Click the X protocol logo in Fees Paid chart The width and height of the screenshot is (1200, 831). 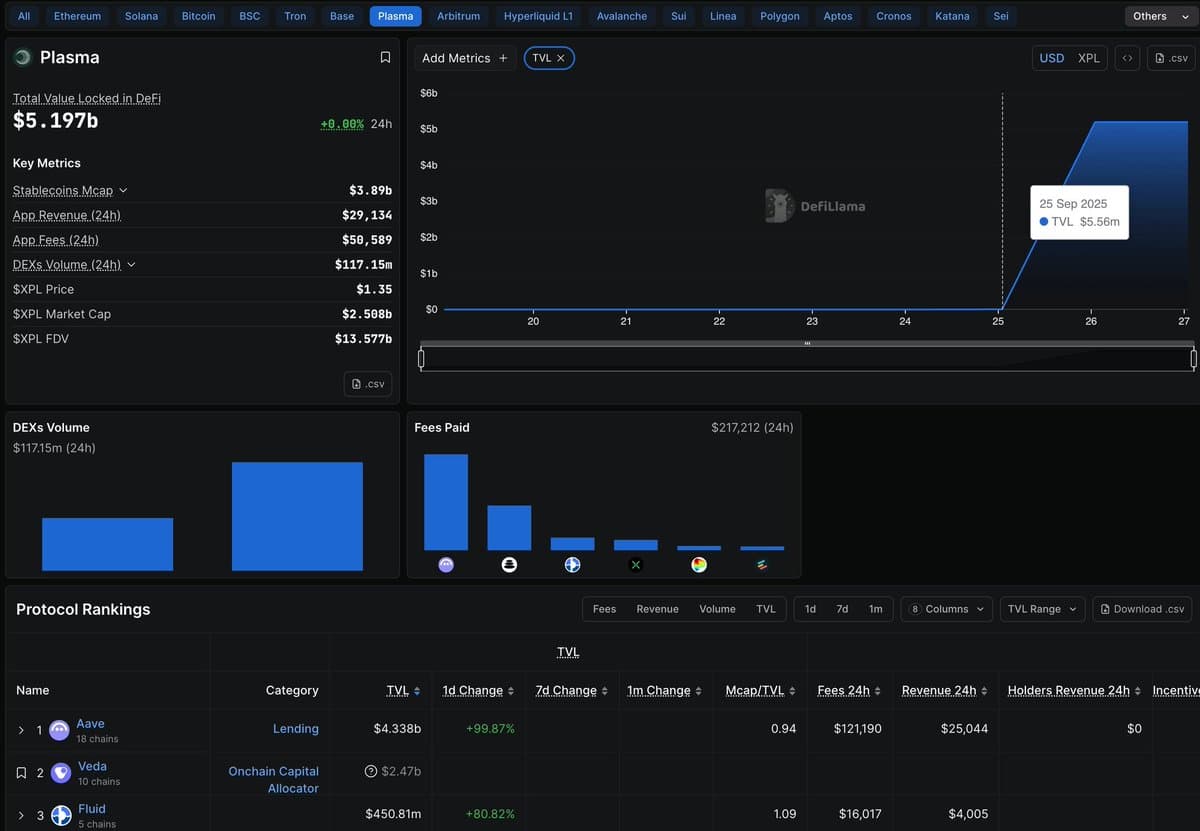635,564
